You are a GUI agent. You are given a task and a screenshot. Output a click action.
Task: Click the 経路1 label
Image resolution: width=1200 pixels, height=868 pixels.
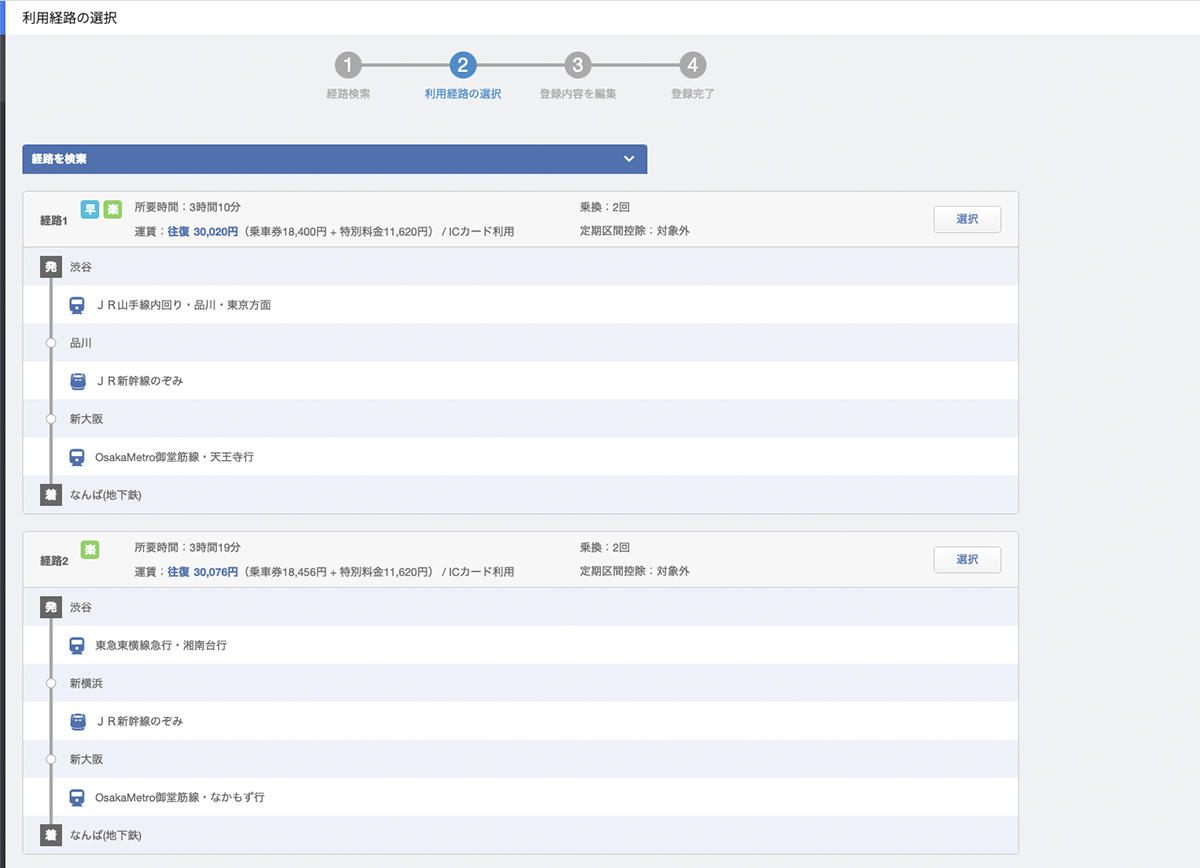(x=54, y=220)
